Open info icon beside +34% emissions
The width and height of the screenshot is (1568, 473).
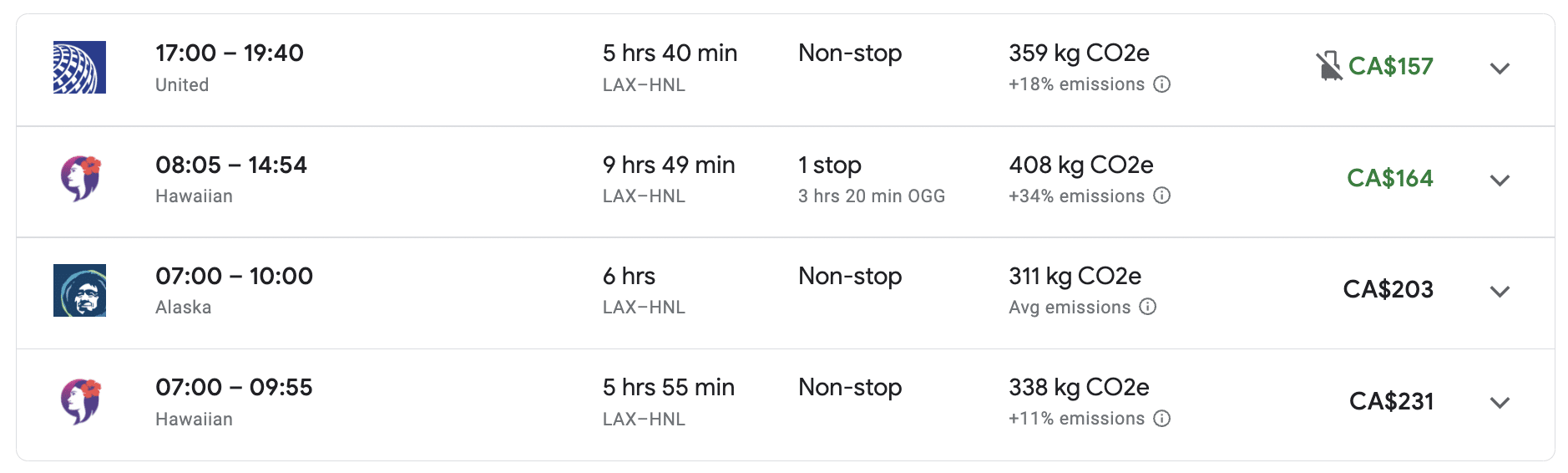coord(1162,196)
